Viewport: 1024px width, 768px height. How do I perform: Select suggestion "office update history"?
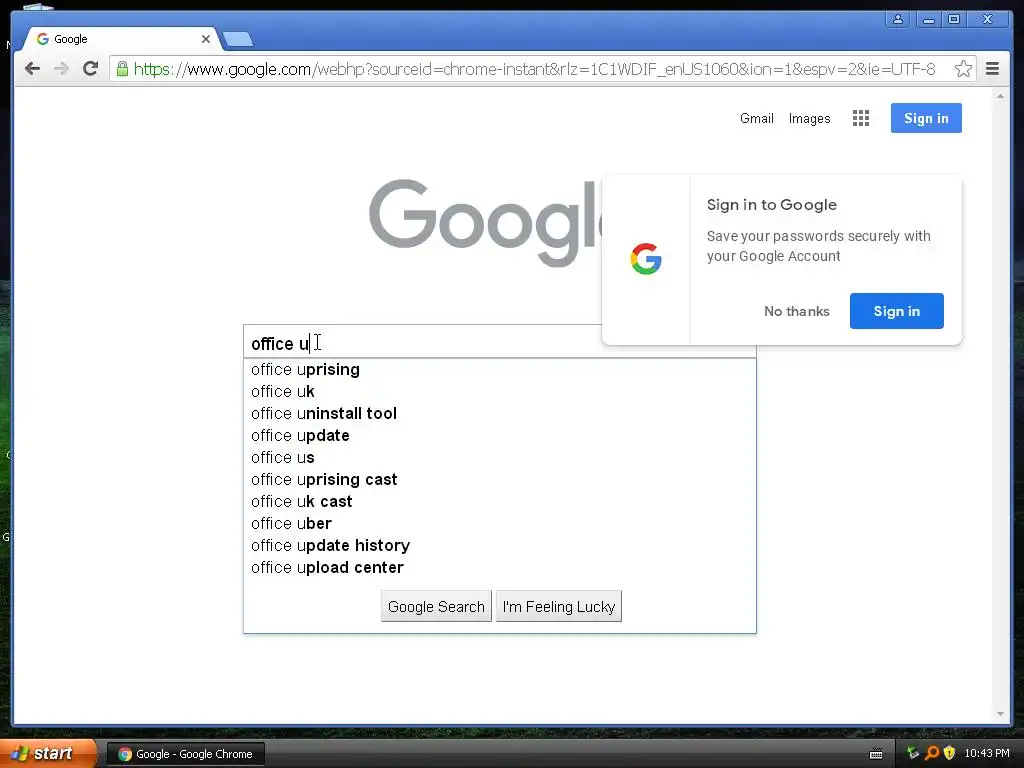(500, 545)
